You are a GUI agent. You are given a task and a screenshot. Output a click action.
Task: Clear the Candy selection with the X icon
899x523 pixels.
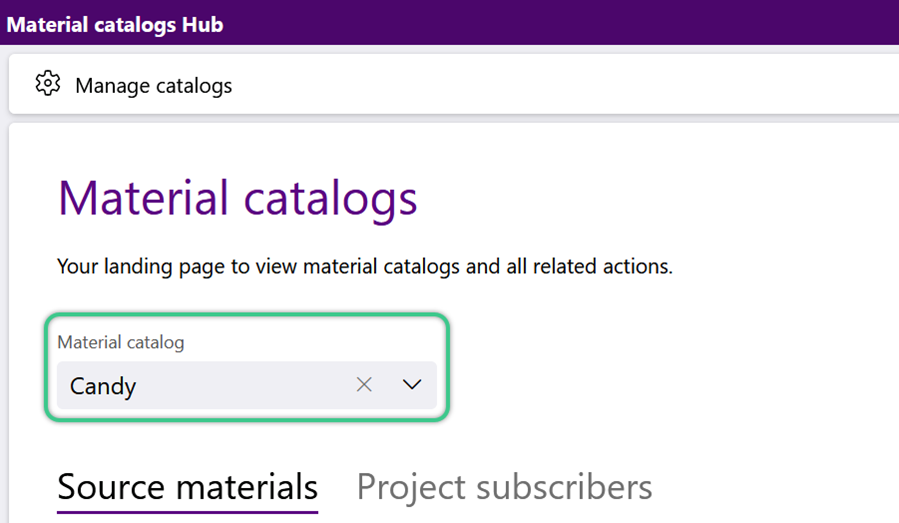(364, 384)
